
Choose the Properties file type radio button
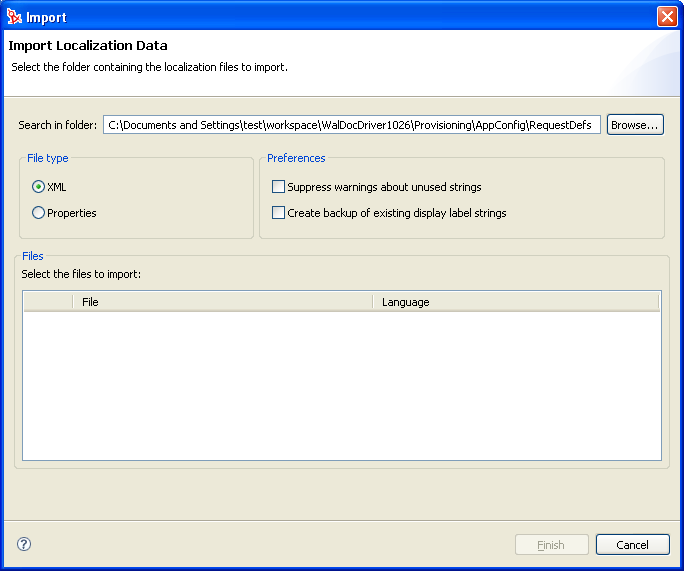(39, 213)
